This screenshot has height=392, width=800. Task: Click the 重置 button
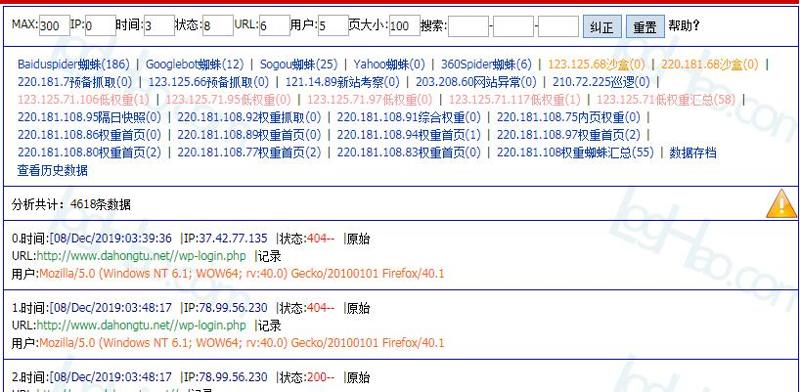[x=645, y=27]
